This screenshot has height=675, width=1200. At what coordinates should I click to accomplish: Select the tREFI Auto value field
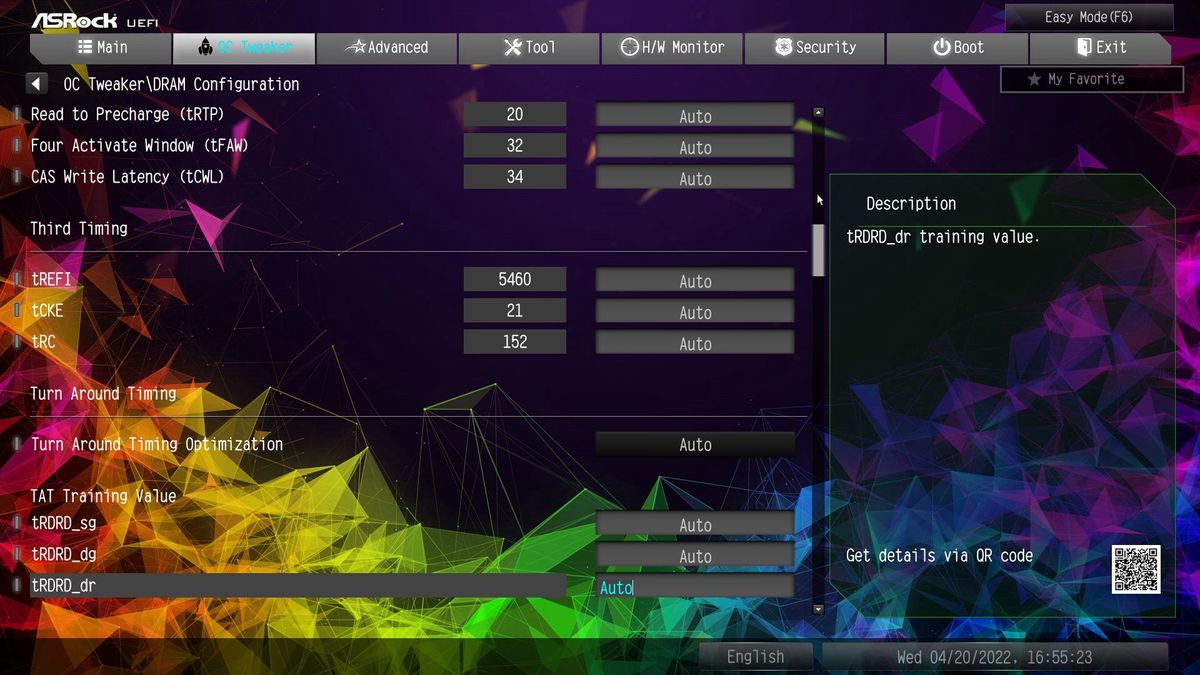coord(695,281)
